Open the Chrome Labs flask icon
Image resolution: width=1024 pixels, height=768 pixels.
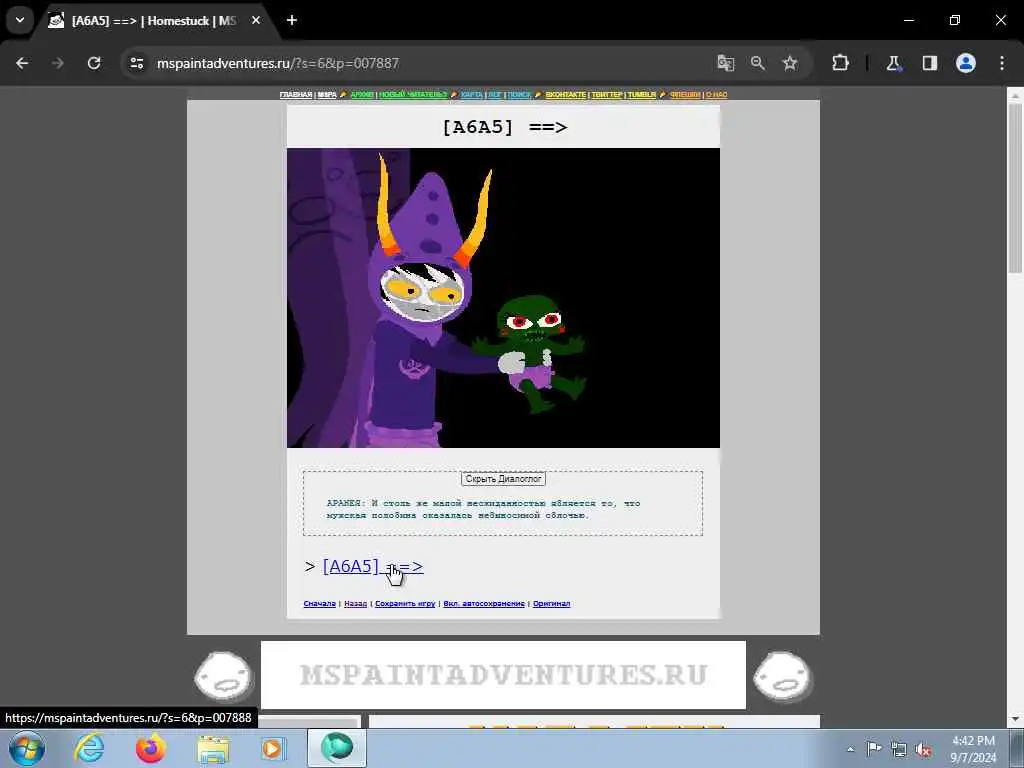[893, 63]
